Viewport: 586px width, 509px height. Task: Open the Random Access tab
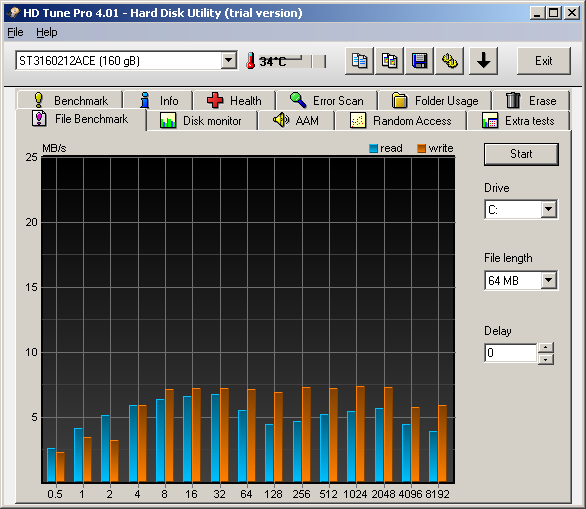401,121
